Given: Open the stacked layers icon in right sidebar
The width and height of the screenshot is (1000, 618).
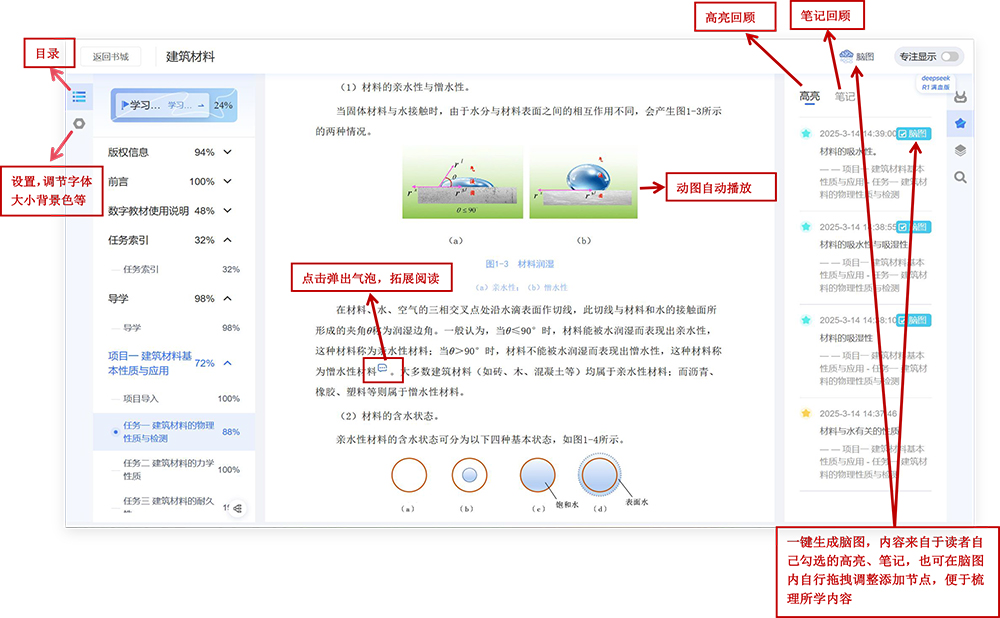Looking at the screenshot, I should pos(960,151).
